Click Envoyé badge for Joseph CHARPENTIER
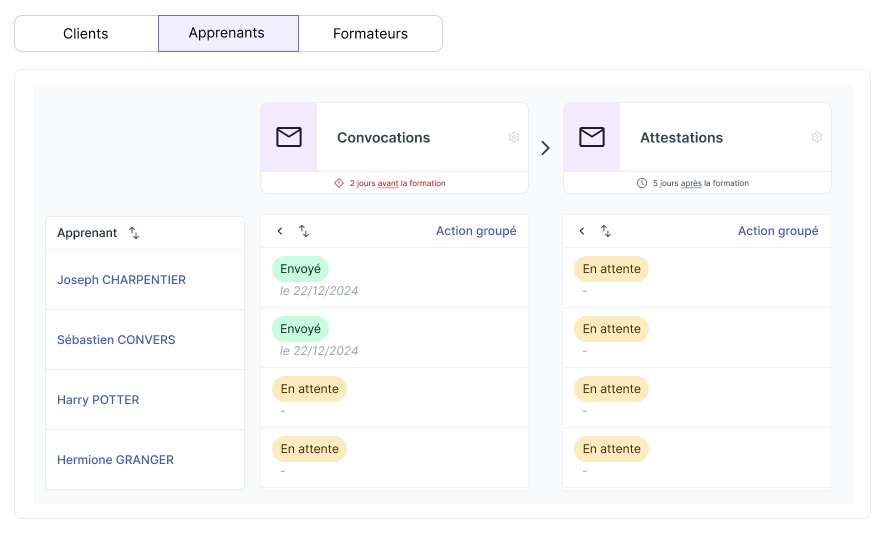The image size is (893, 534). pos(300,269)
